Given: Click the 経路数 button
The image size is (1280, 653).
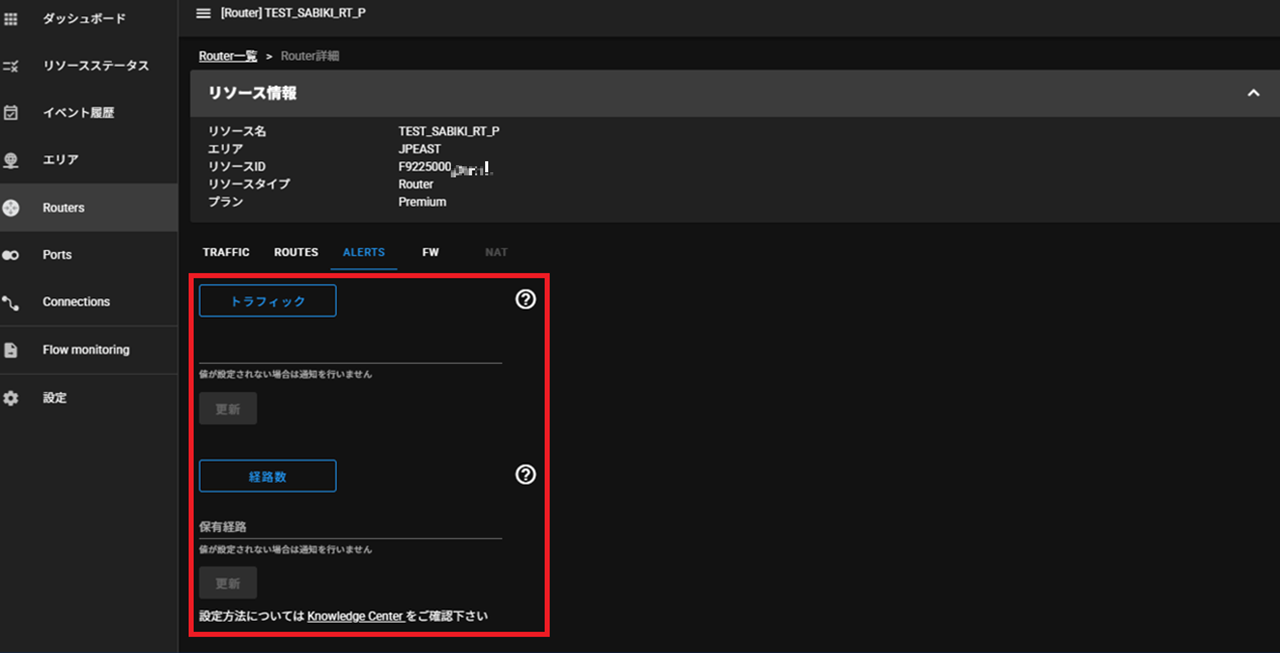Looking at the screenshot, I should [268, 476].
